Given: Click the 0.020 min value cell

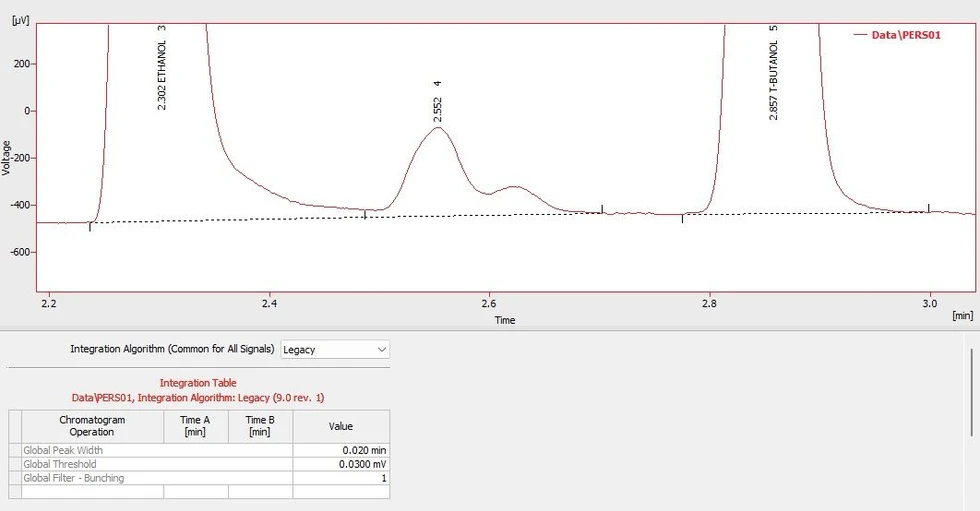Looking at the screenshot, I should 340,450.
